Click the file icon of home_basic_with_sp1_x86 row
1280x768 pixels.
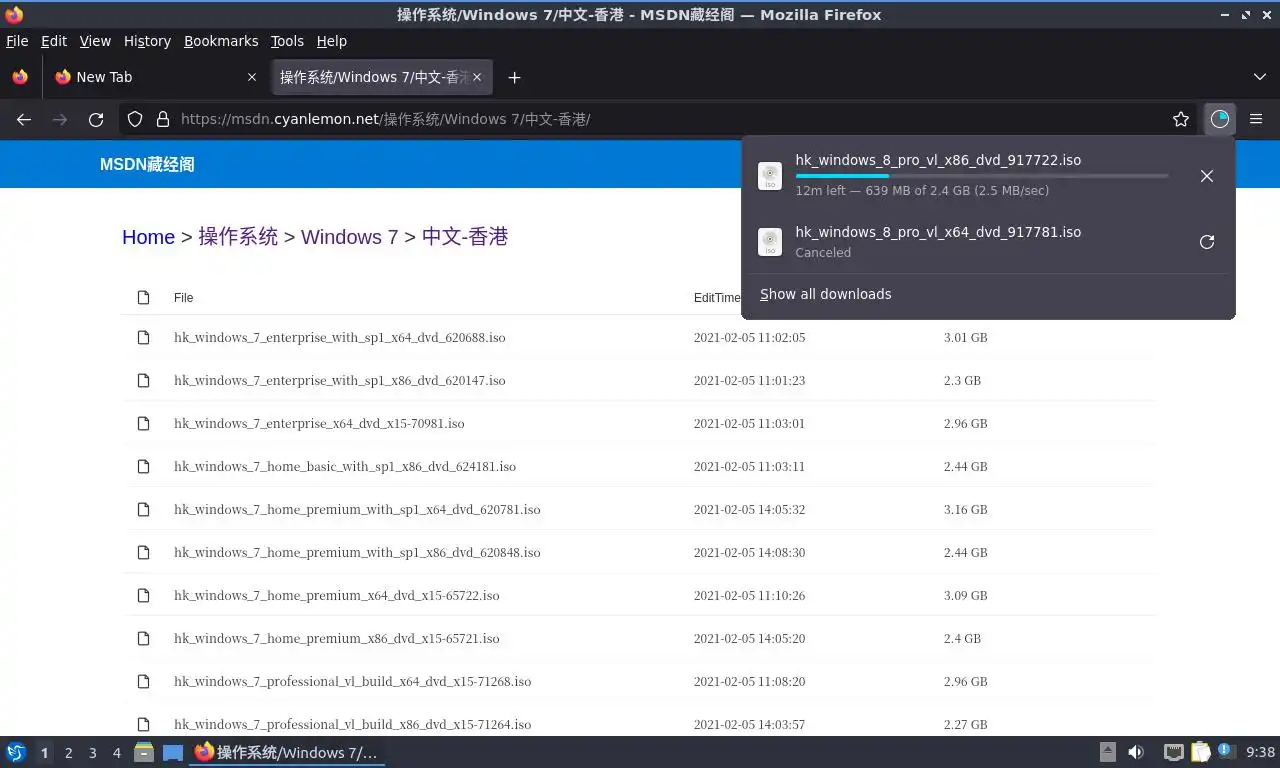pyautogui.click(x=143, y=467)
